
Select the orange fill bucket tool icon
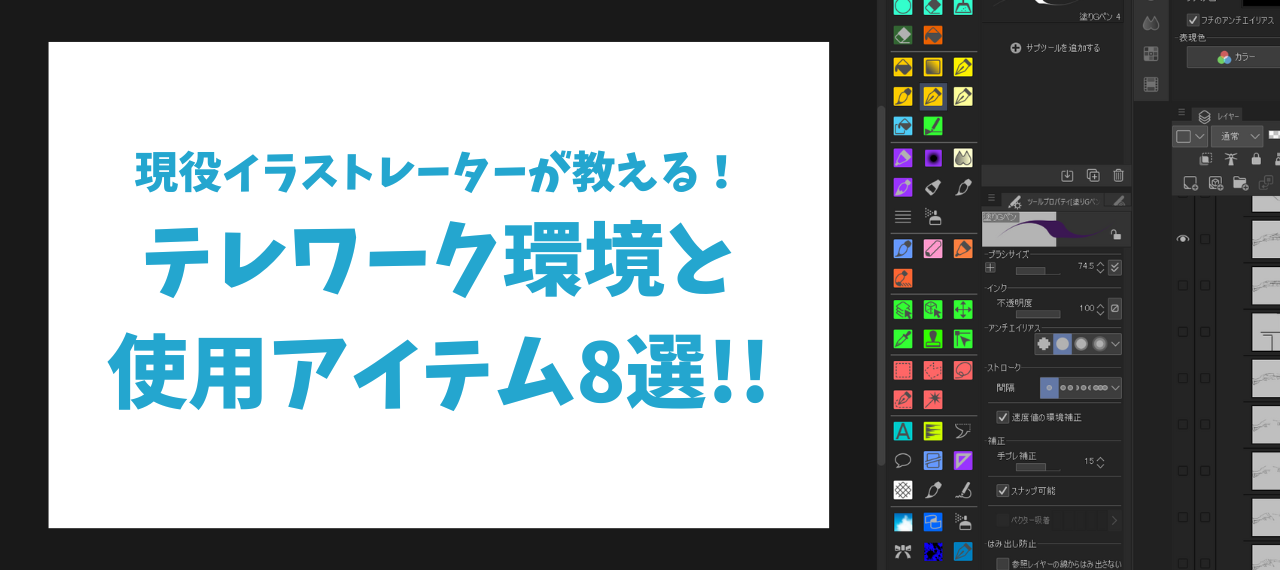pyautogui.click(x=933, y=35)
